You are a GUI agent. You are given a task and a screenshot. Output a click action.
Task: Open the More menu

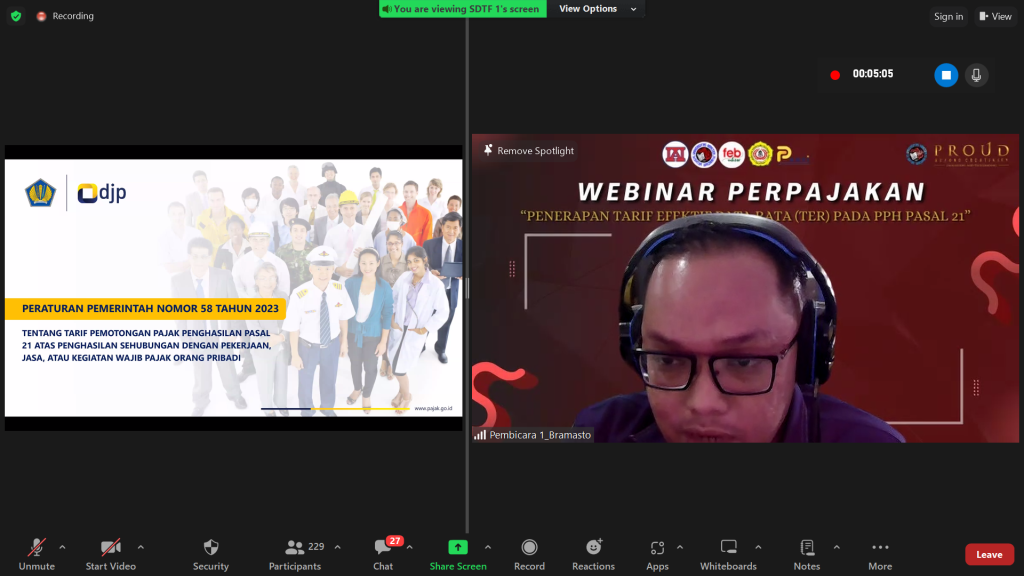[880, 548]
